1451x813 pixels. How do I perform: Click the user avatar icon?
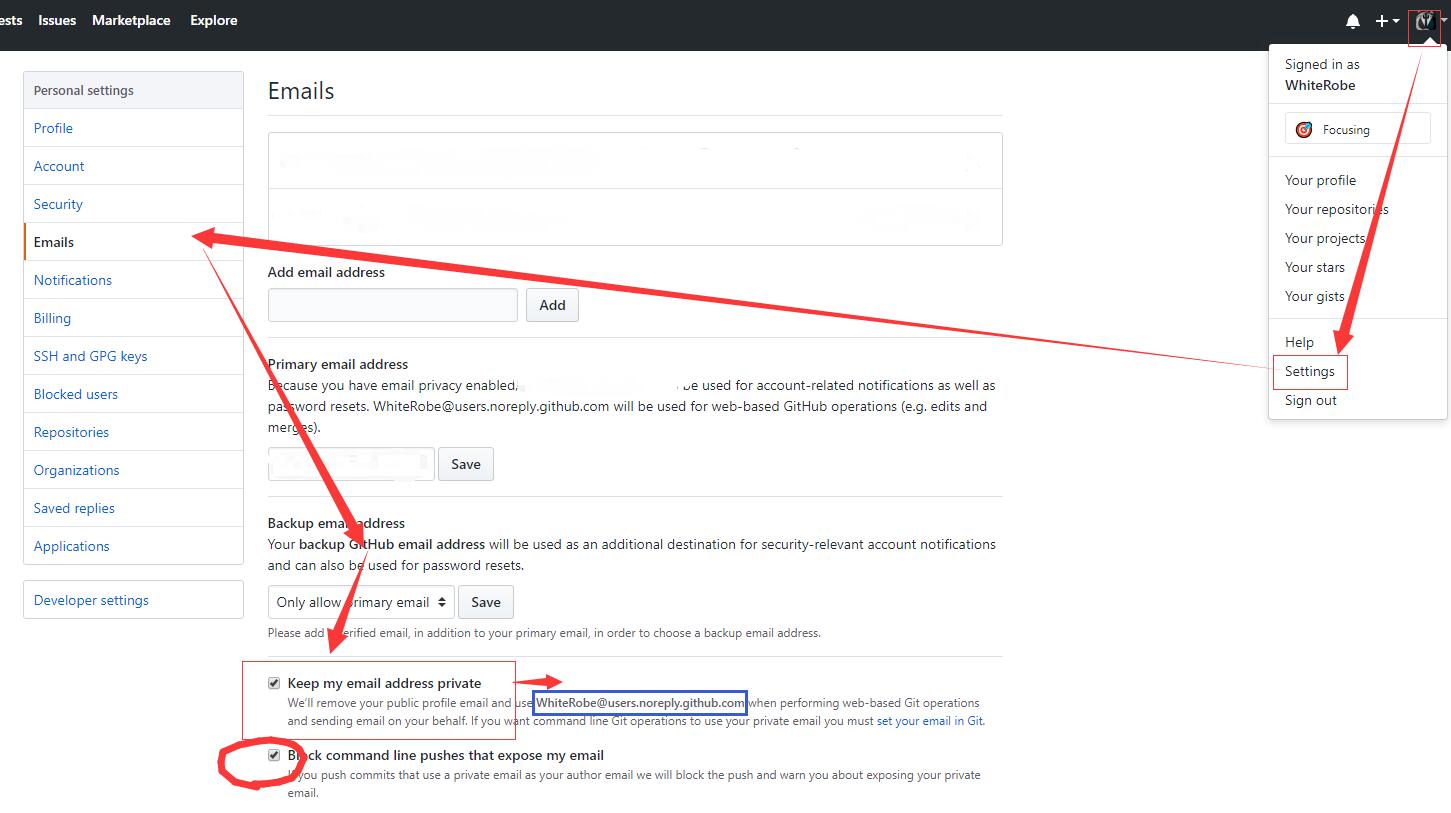coord(1425,21)
